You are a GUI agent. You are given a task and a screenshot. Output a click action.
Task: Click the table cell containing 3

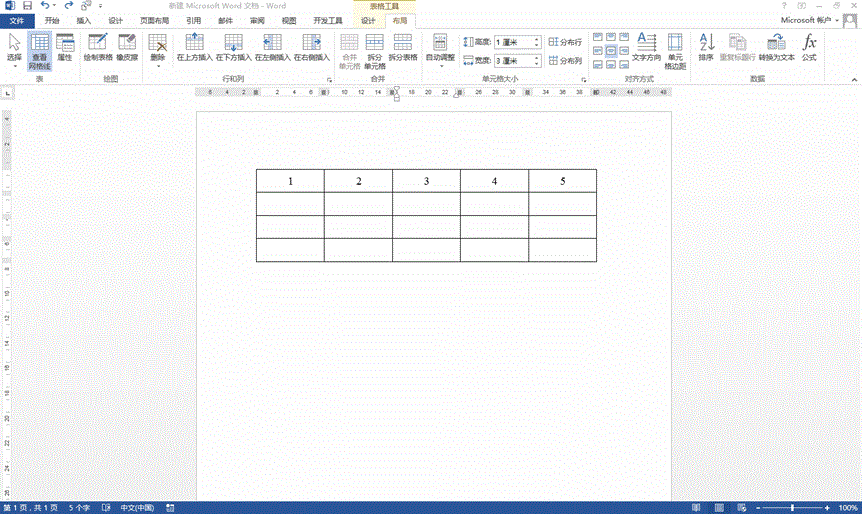click(426, 181)
